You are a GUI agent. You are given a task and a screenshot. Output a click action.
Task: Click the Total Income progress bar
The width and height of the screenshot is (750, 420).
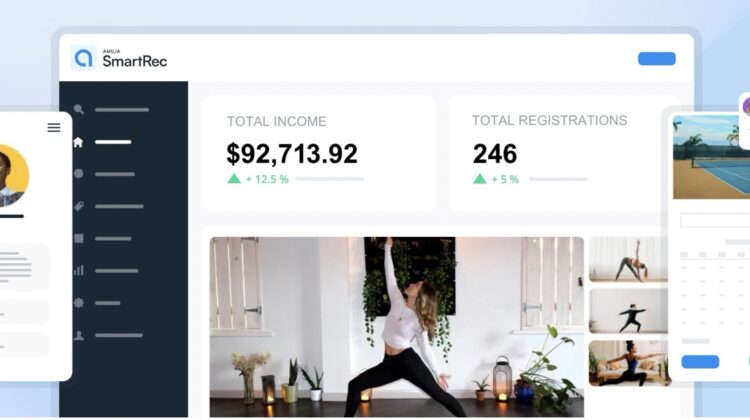(x=330, y=179)
